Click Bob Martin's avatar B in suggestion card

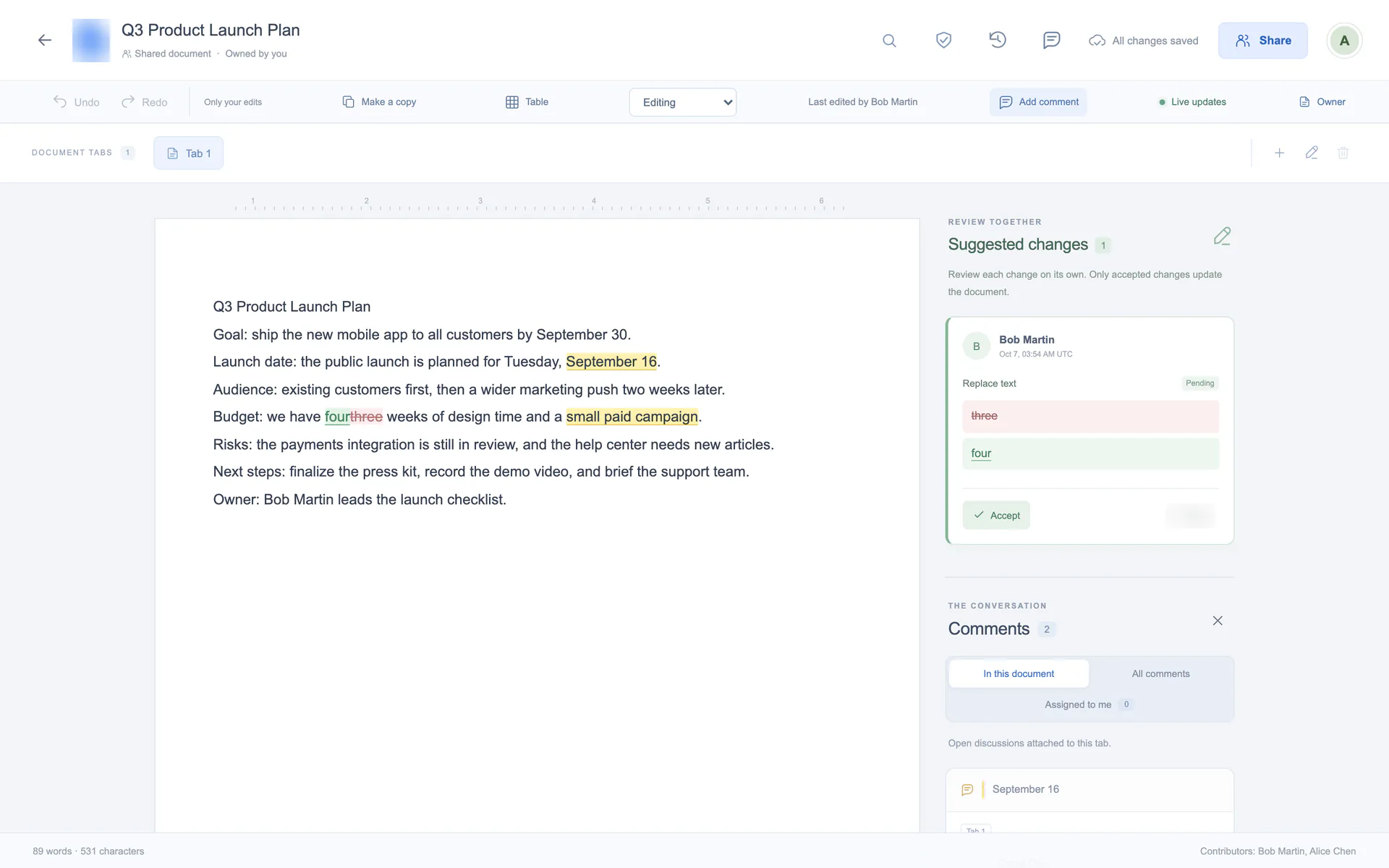coord(977,346)
